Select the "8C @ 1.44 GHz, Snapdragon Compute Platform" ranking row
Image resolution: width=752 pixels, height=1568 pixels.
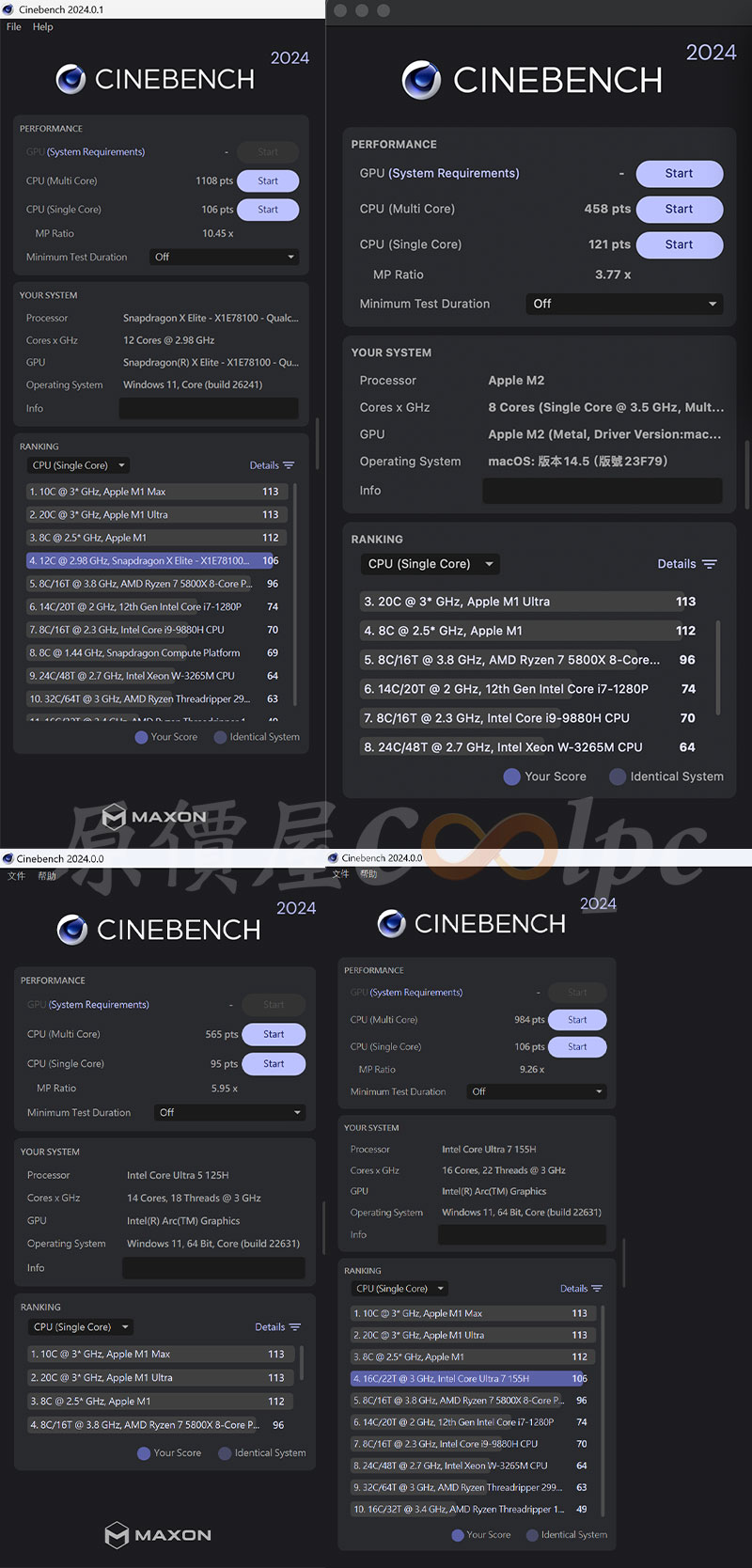[x=154, y=652]
